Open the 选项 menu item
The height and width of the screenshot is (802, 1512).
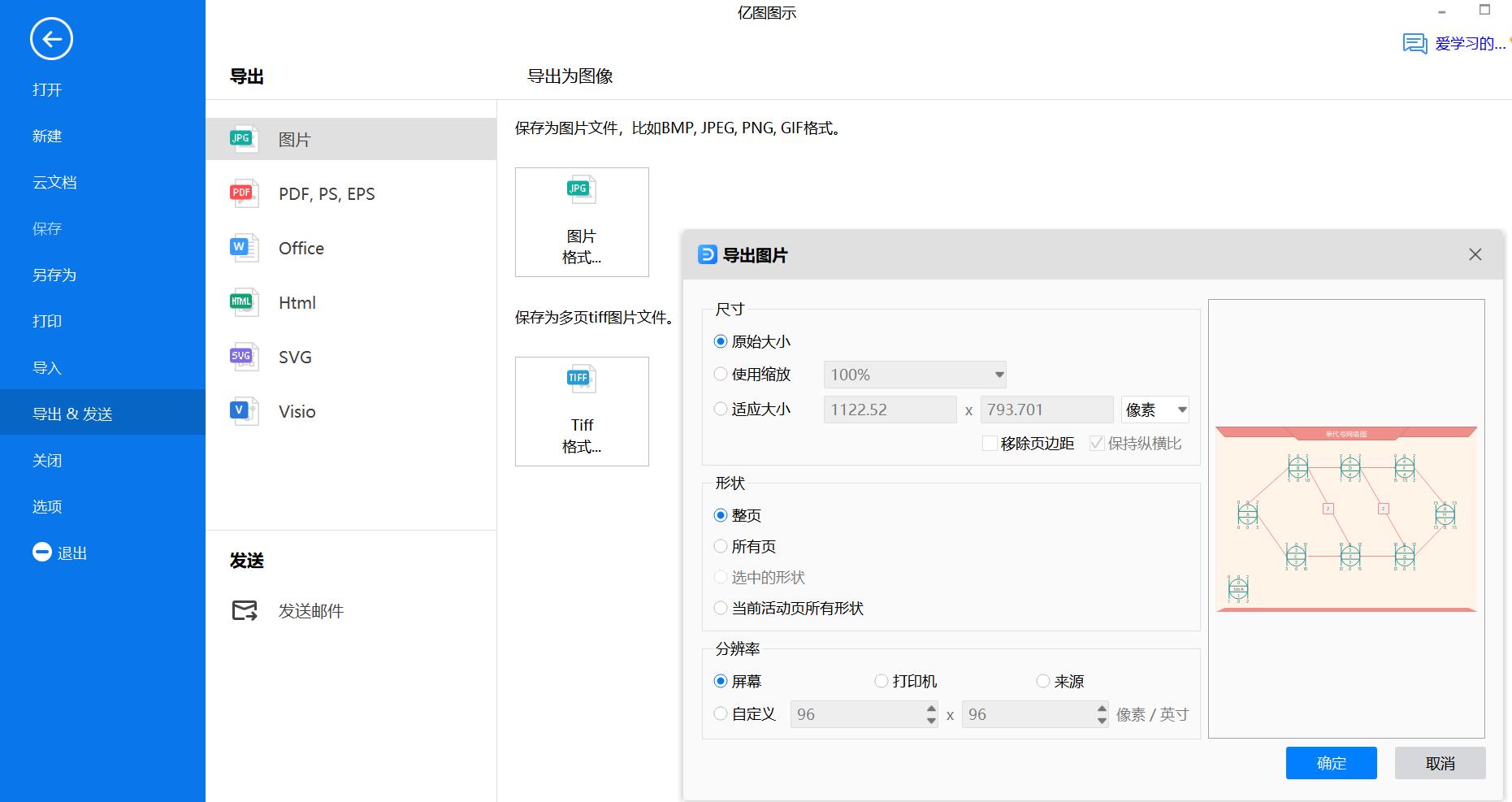47,505
